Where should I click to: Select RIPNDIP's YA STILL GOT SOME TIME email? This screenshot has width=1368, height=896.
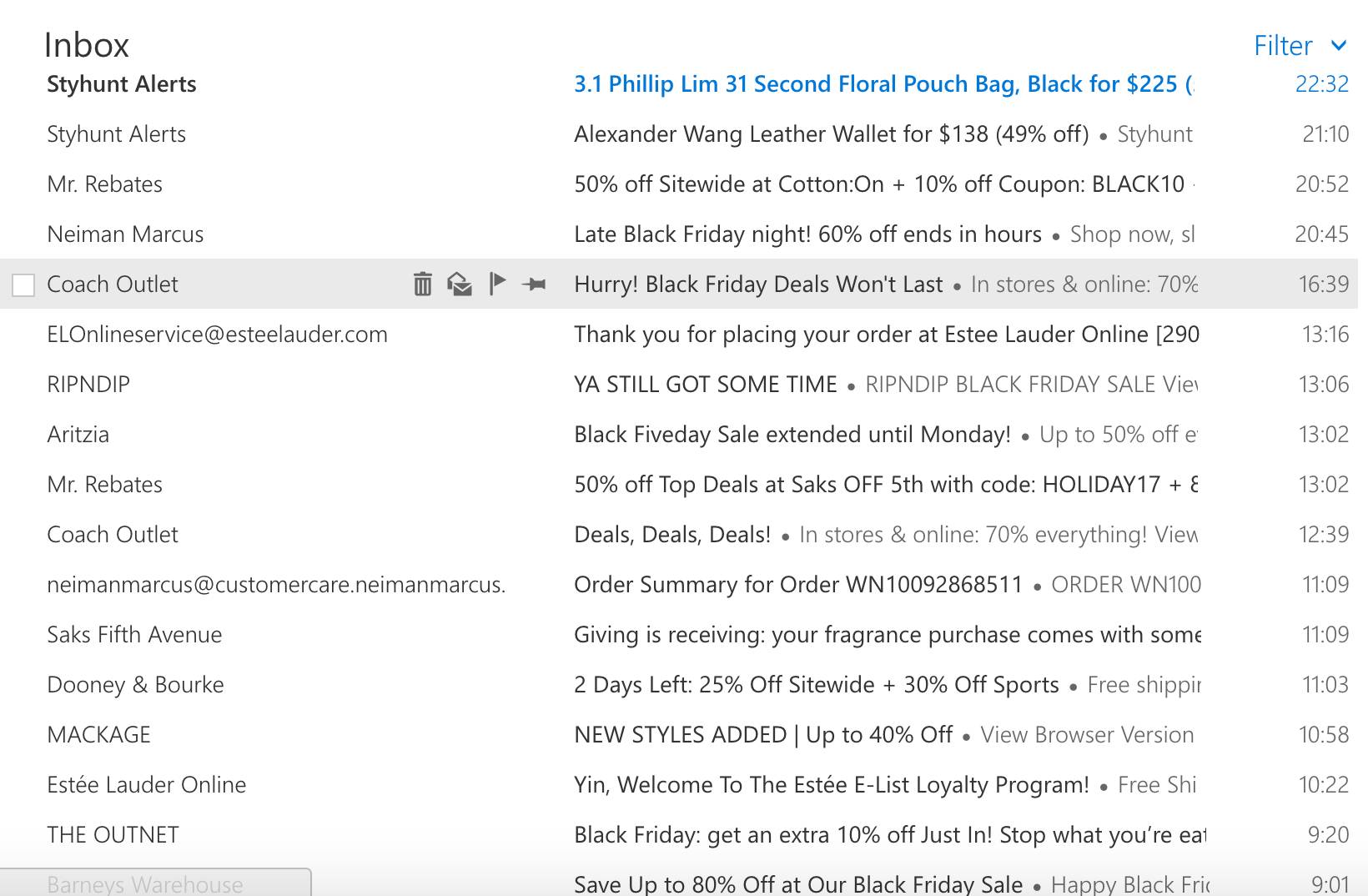coord(705,385)
